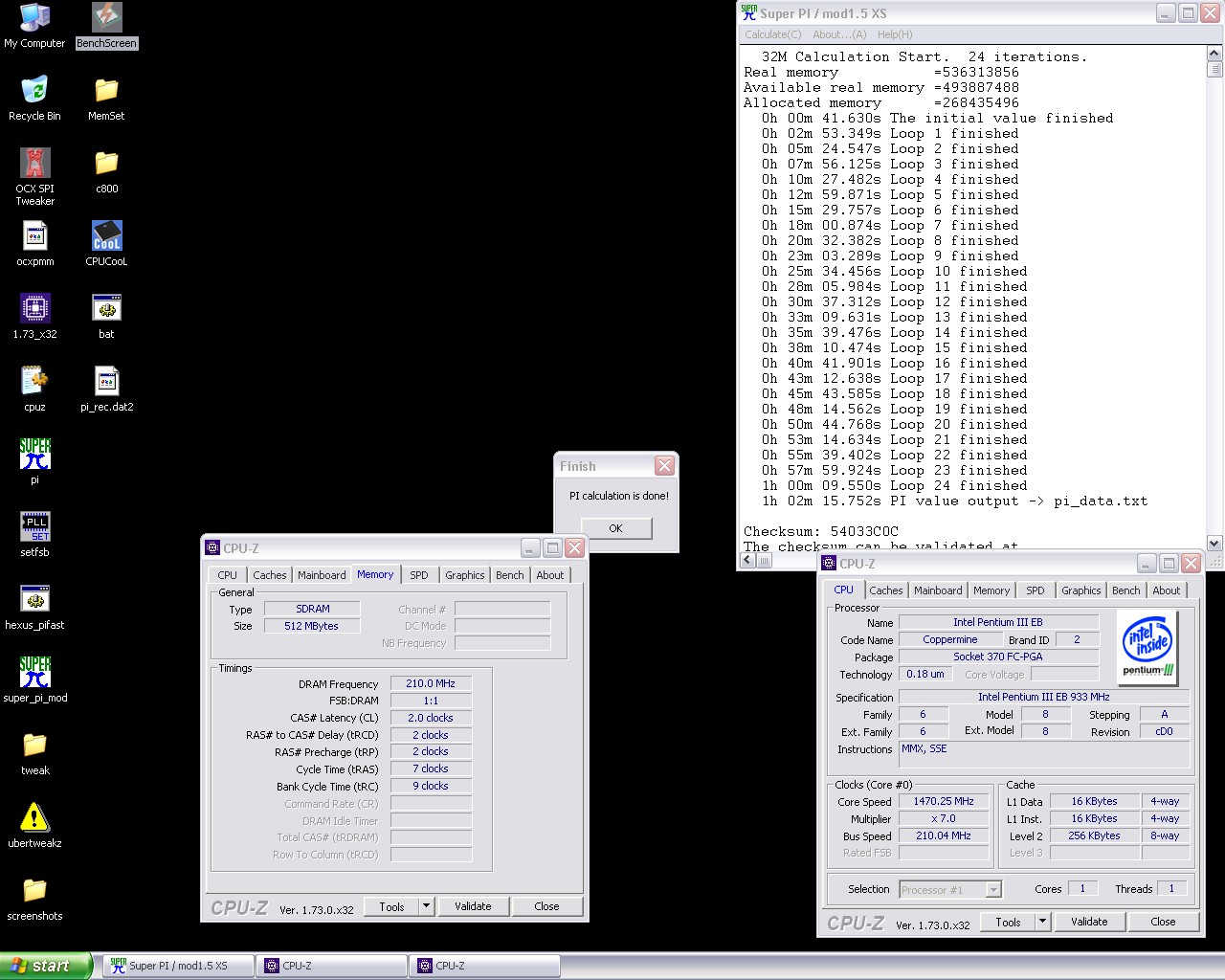Viewport: 1225px width, 980px height.
Task: Click Super PI scrollbar down arrow
Action: [x=1214, y=544]
